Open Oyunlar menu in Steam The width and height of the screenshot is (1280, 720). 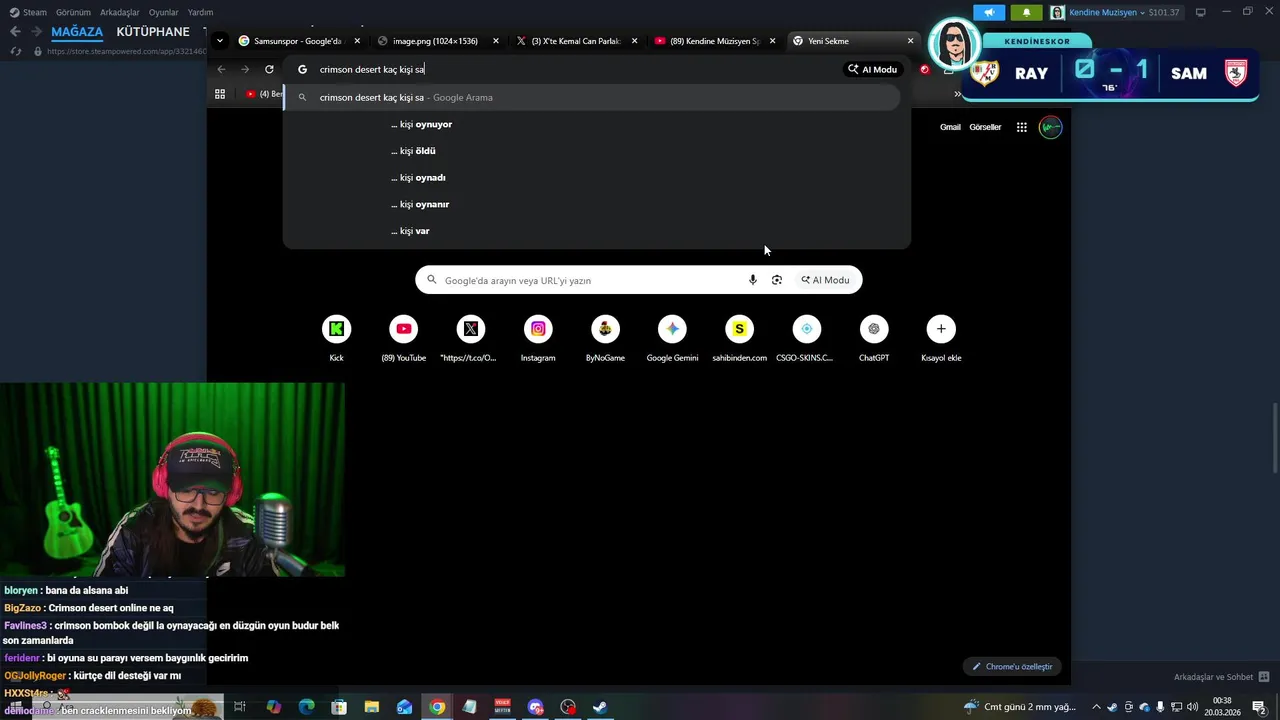click(164, 12)
